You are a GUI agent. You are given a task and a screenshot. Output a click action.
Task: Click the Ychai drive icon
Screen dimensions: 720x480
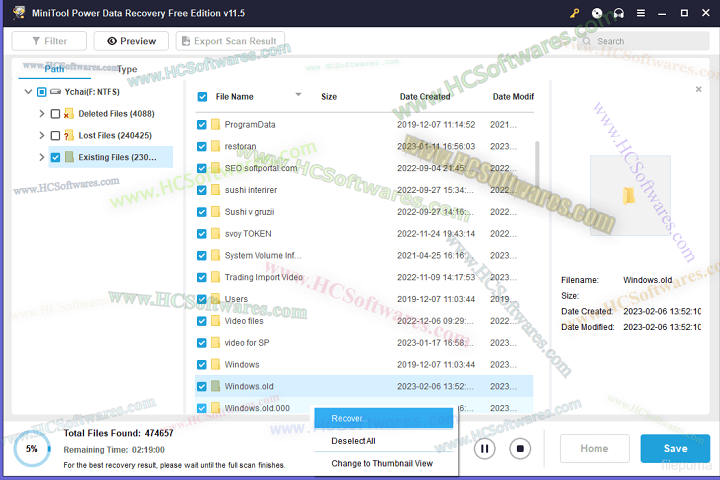(x=56, y=92)
